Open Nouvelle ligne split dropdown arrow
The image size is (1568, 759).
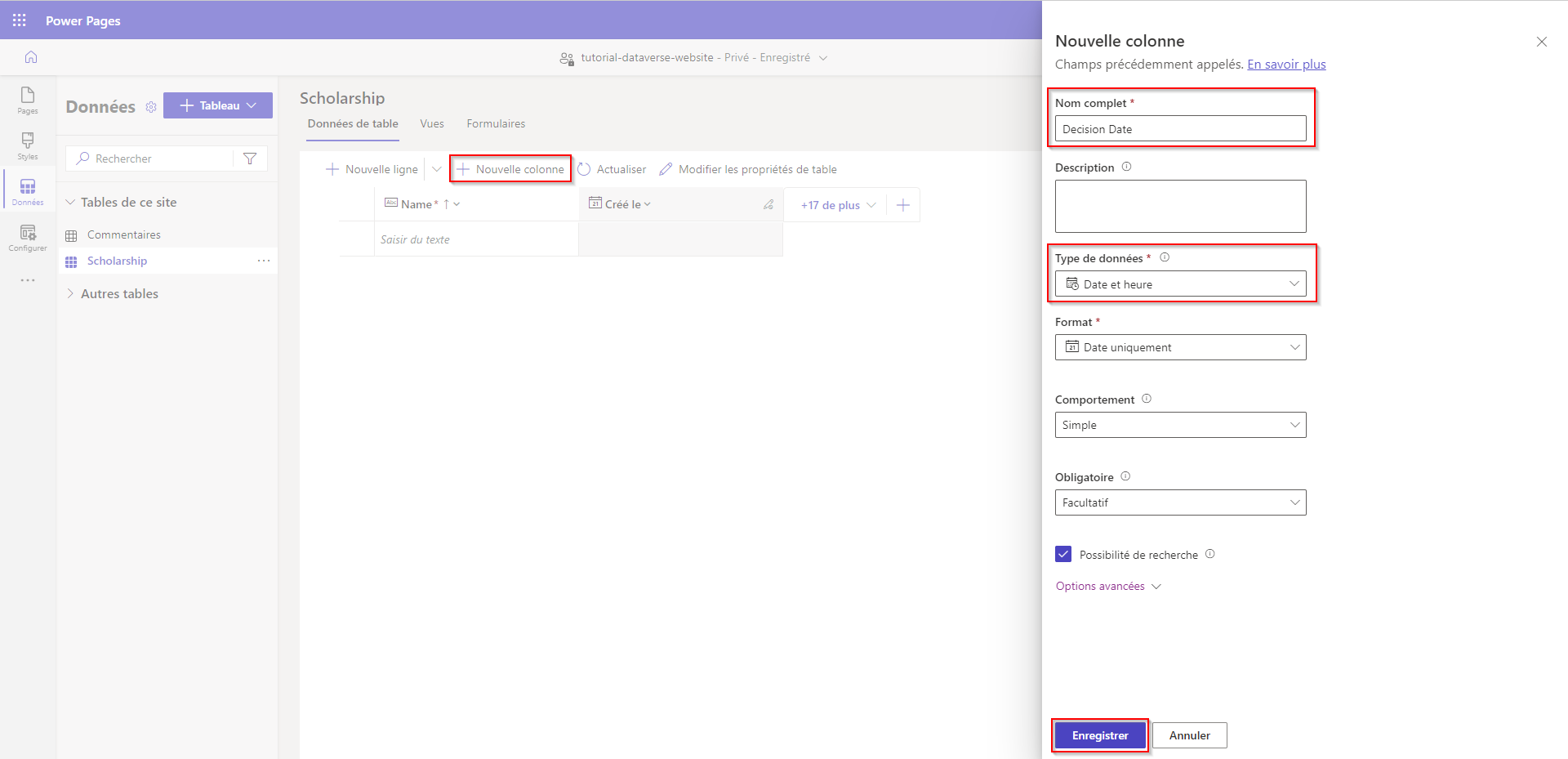click(x=436, y=169)
